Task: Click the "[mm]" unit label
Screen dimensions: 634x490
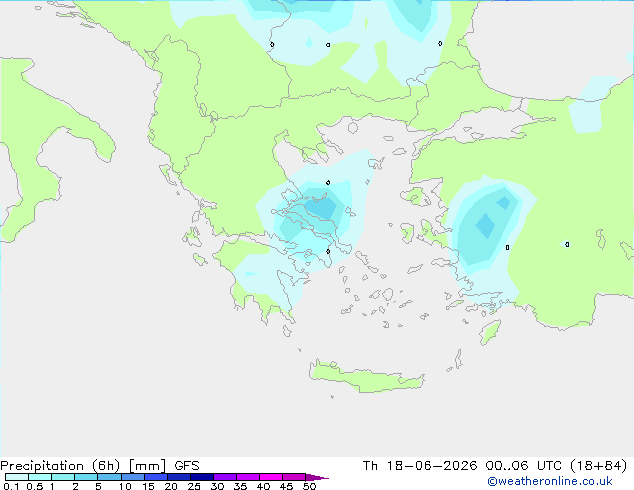Action: tap(147, 466)
